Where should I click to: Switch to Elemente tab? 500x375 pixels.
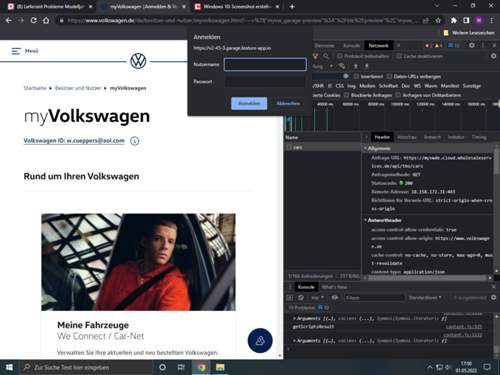coord(324,46)
